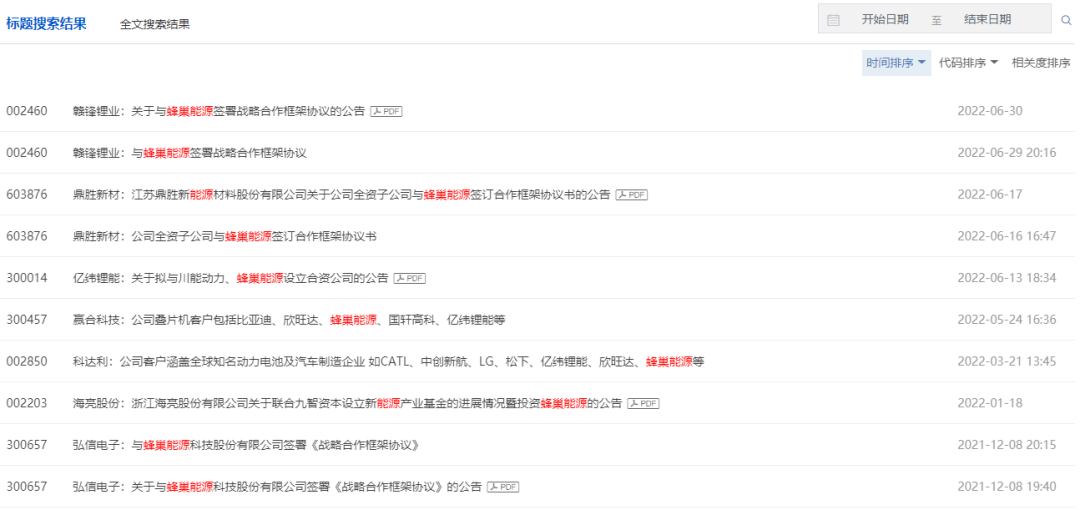
Task: Click the search magnifier icon
Action: coord(1066,20)
